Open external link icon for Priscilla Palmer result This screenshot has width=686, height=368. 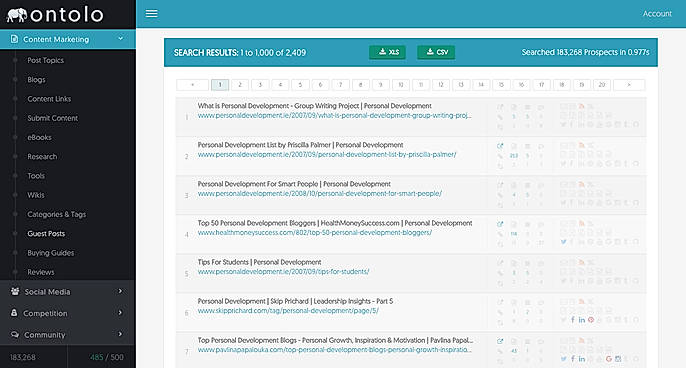tap(500, 146)
